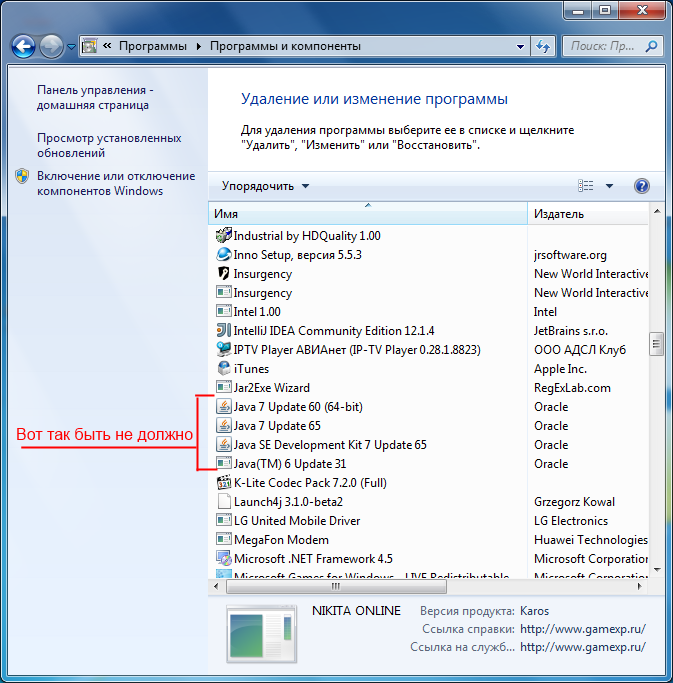Click the Grzegorz Kowal publisher cell
Viewport: 673px width, 683px height.
574,502
